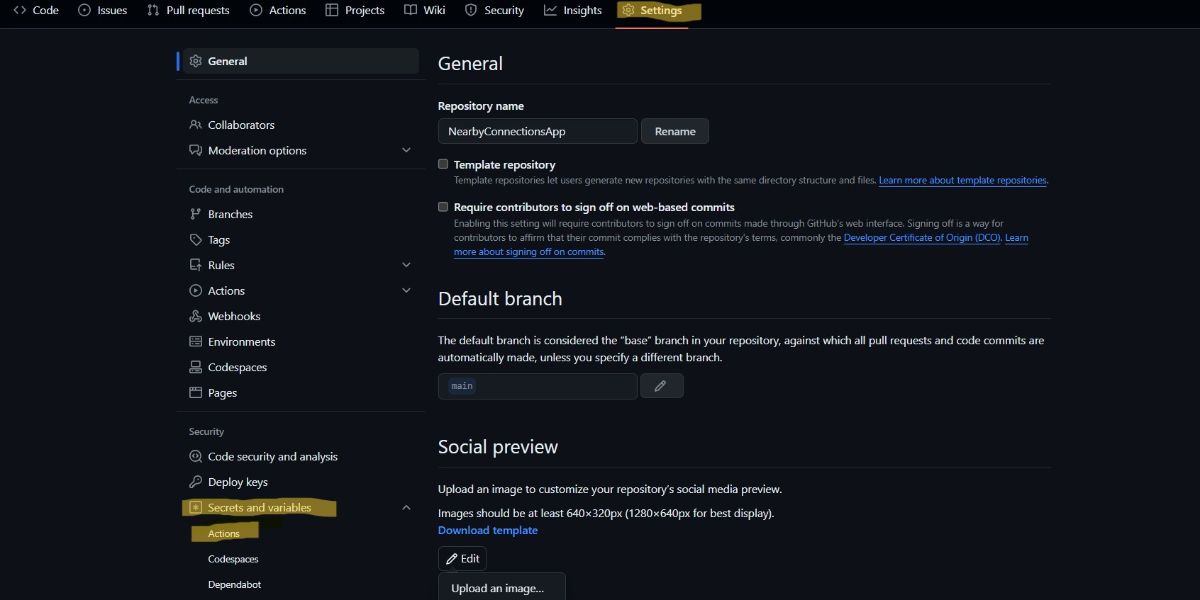Check Require contributors to sign off on commits
This screenshot has width=1200, height=600.
point(443,207)
